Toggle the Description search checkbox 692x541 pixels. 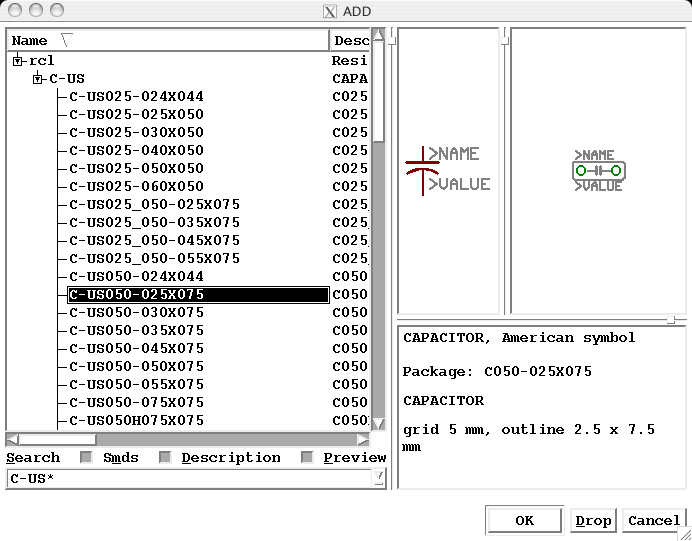click(165, 458)
